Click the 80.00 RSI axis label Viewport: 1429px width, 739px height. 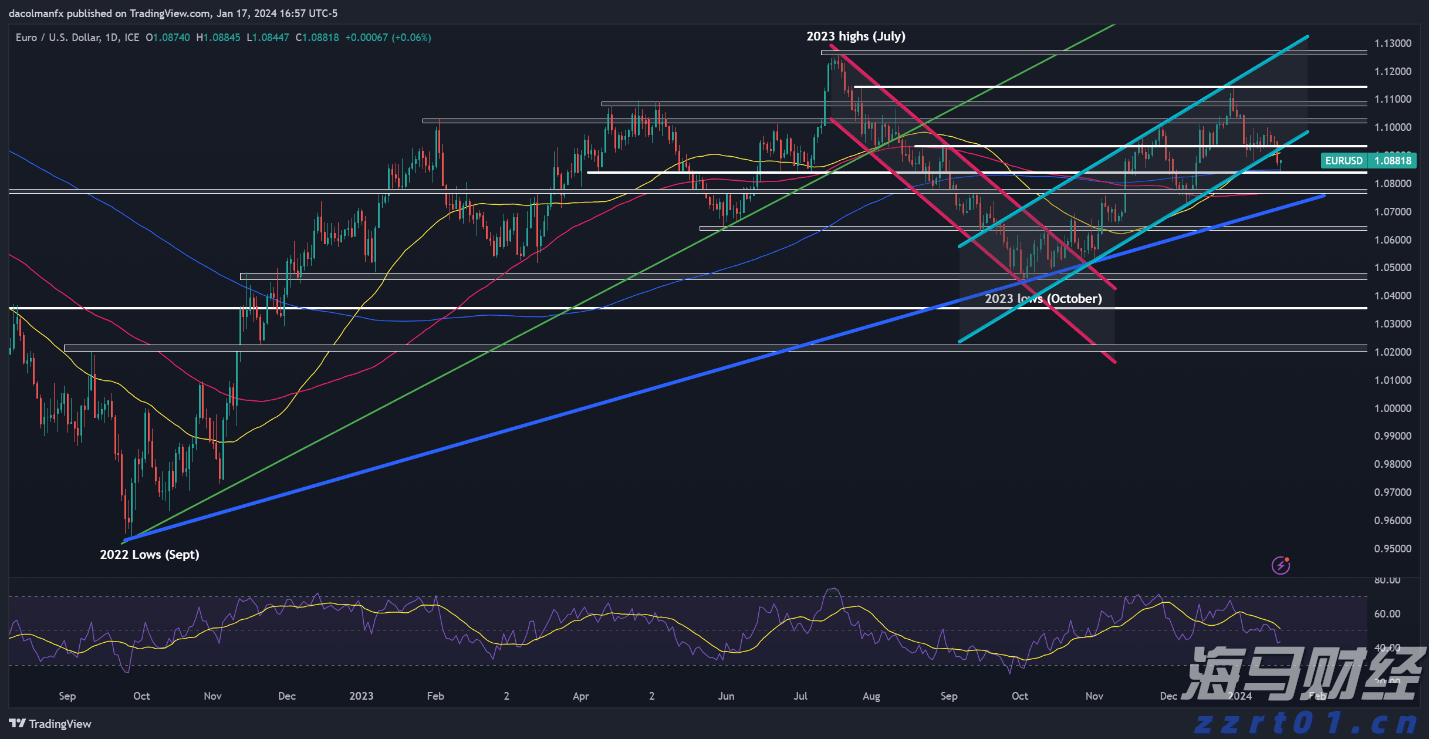1386,580
